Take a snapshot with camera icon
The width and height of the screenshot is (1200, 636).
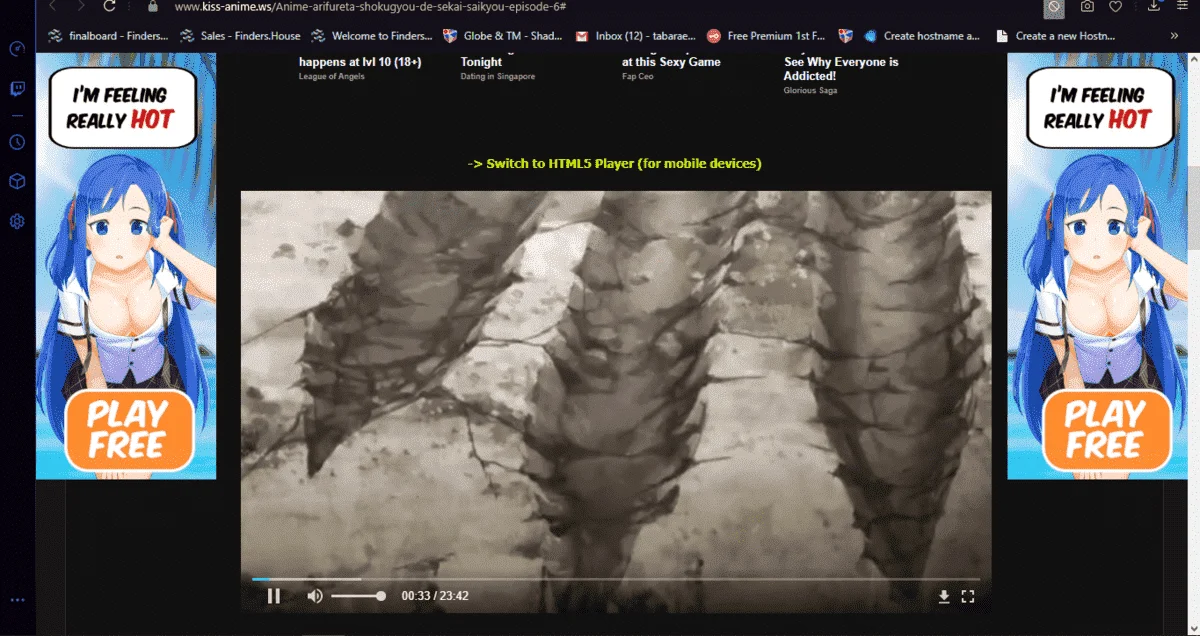tap(1087, 7)
